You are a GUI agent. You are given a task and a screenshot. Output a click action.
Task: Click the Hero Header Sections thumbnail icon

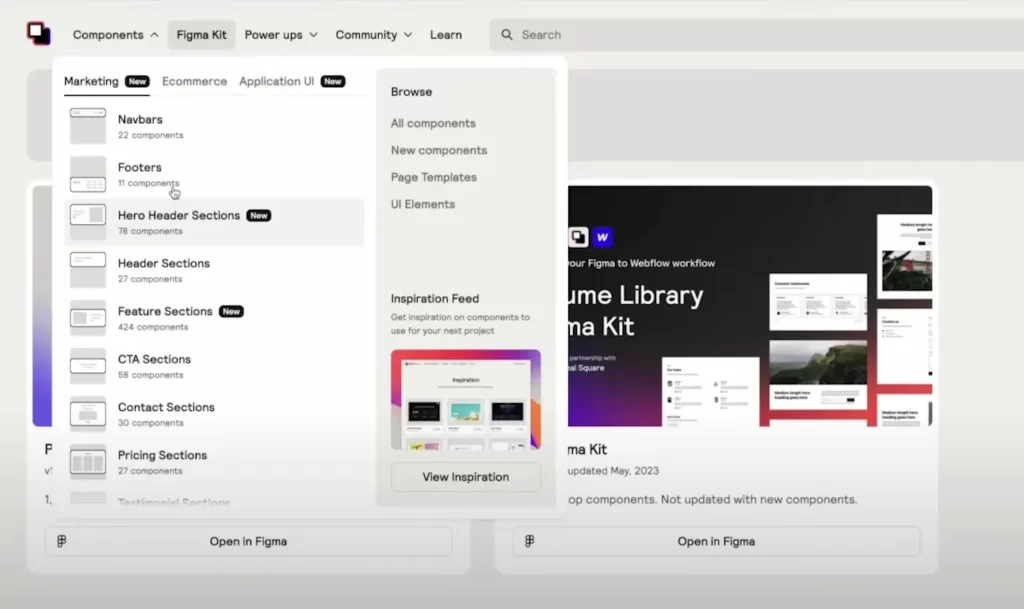point(88,222)
